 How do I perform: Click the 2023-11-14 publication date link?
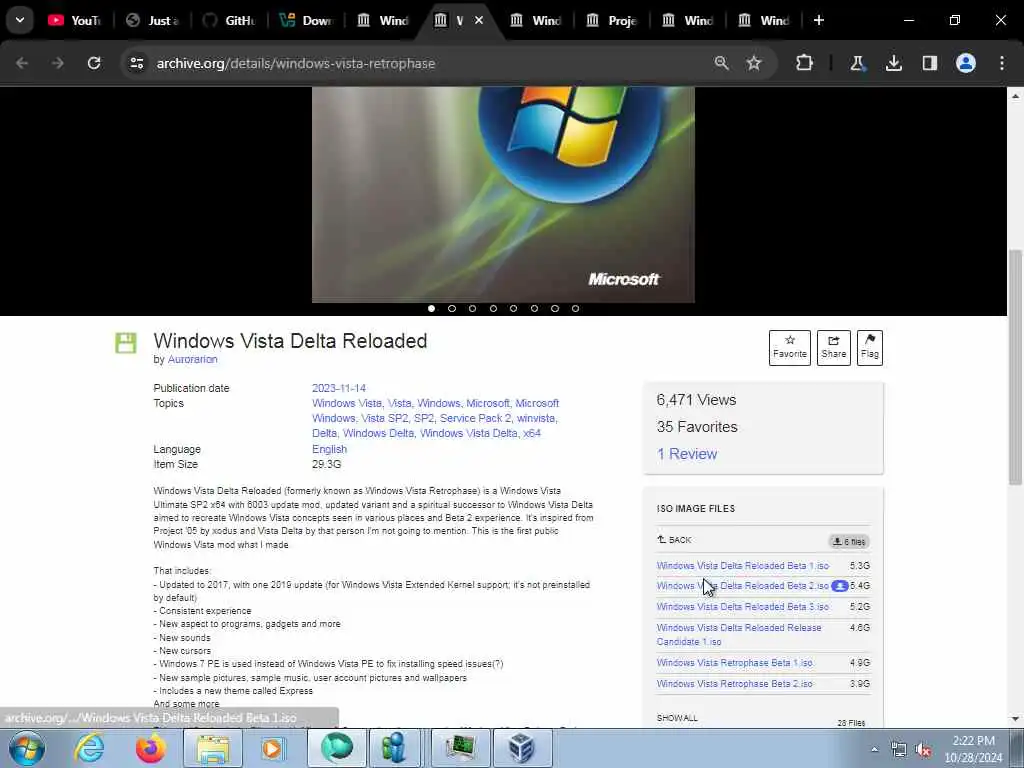(x=339, y=388)
